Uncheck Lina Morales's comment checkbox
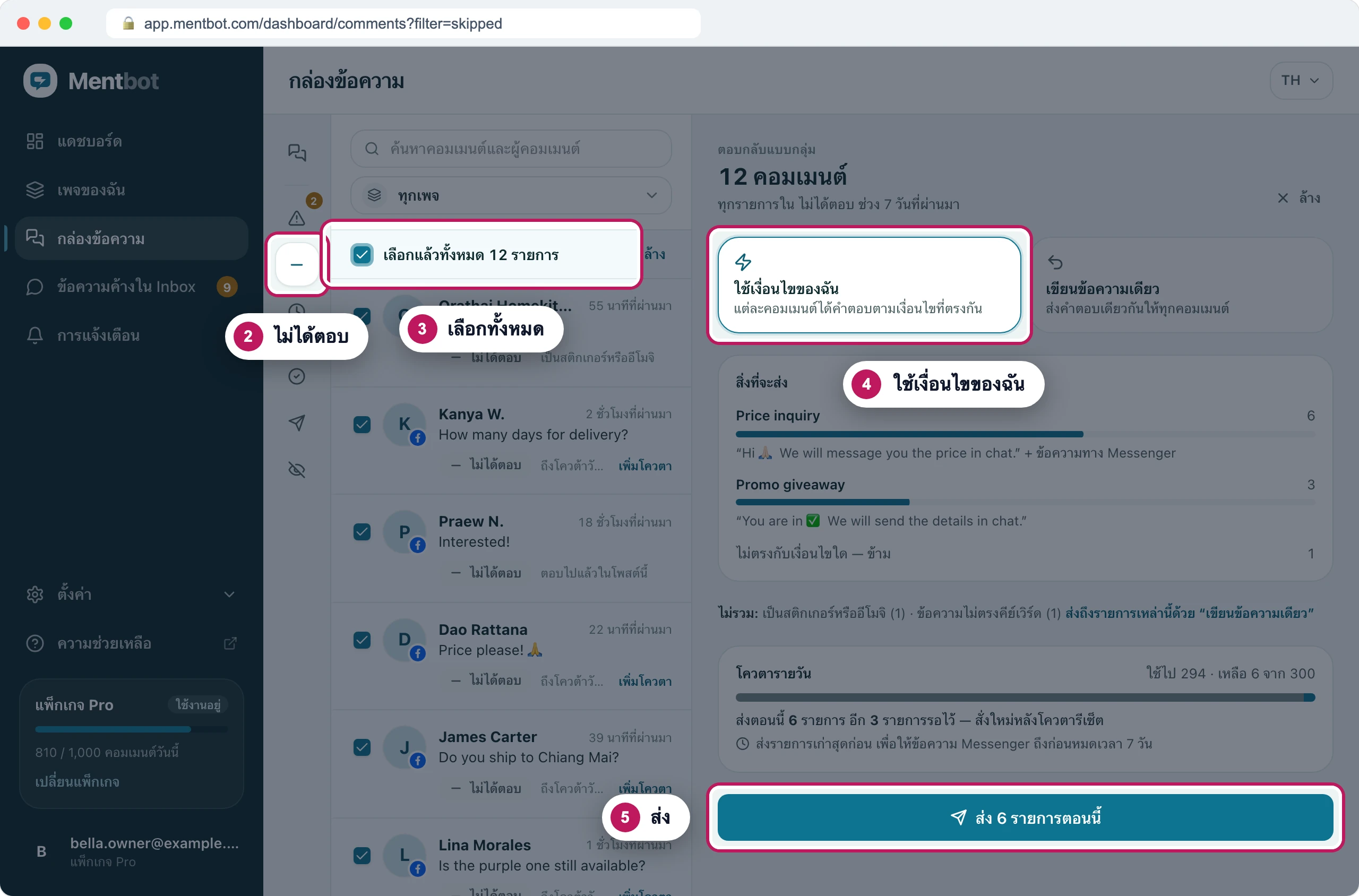Image resolution: width=1359 pixels, height=896 pixels. click(362, 856)
